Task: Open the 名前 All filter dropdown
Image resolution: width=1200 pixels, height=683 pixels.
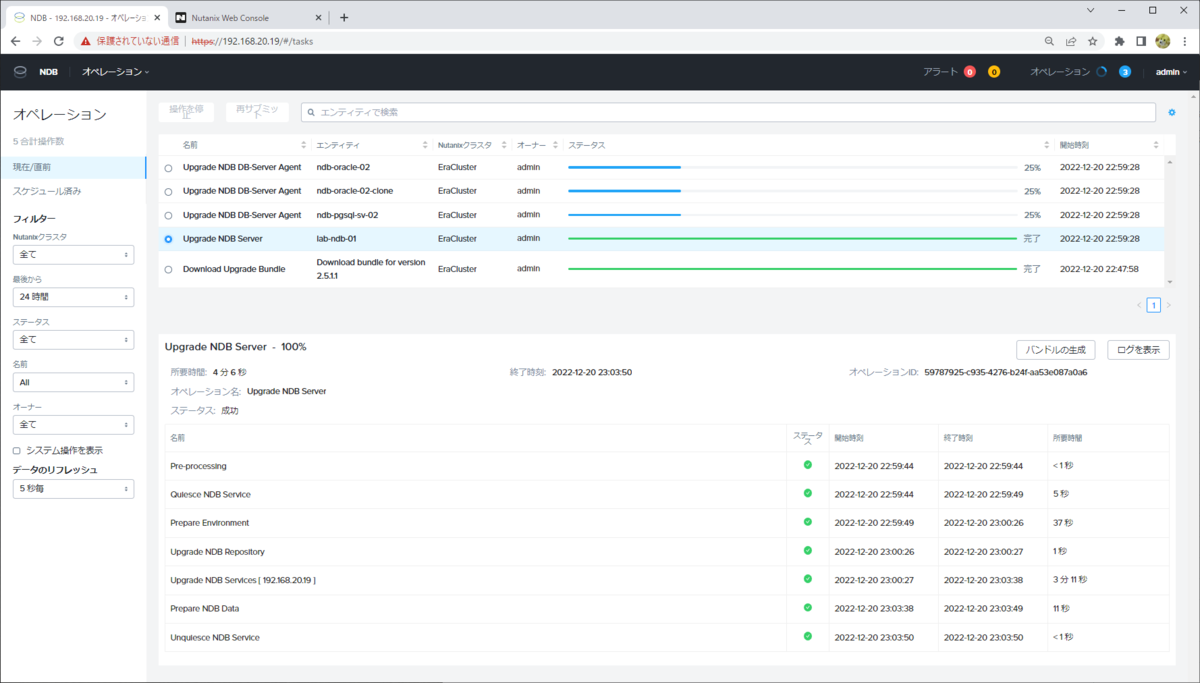Action: click(73, 382)
